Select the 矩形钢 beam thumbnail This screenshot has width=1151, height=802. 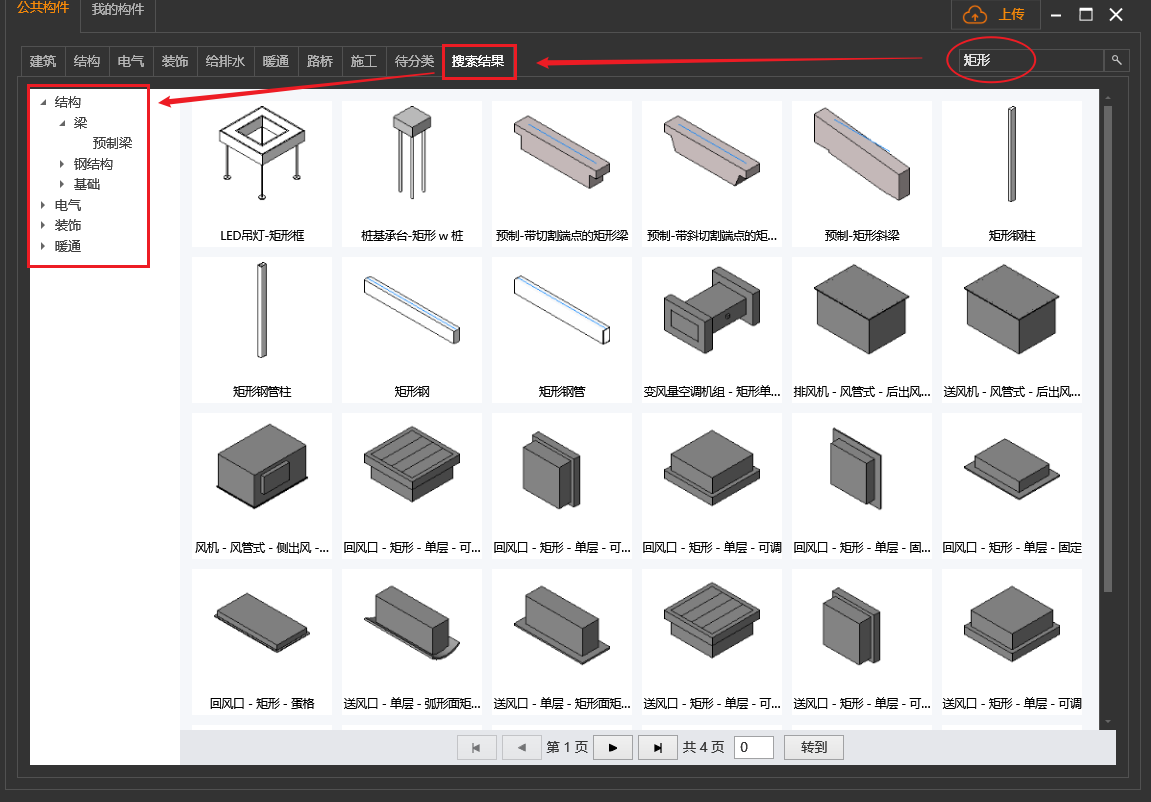(x=412, y=329)
